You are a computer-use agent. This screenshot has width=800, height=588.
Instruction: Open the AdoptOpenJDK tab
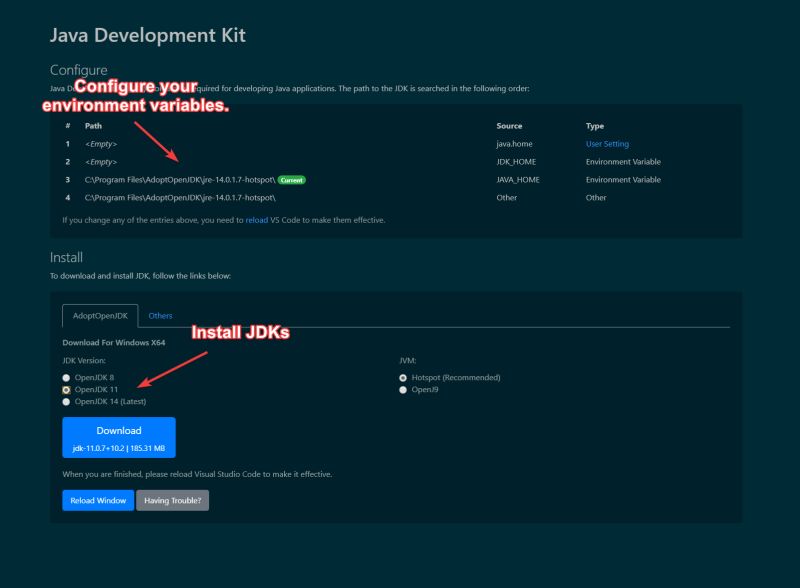(99, 315)
